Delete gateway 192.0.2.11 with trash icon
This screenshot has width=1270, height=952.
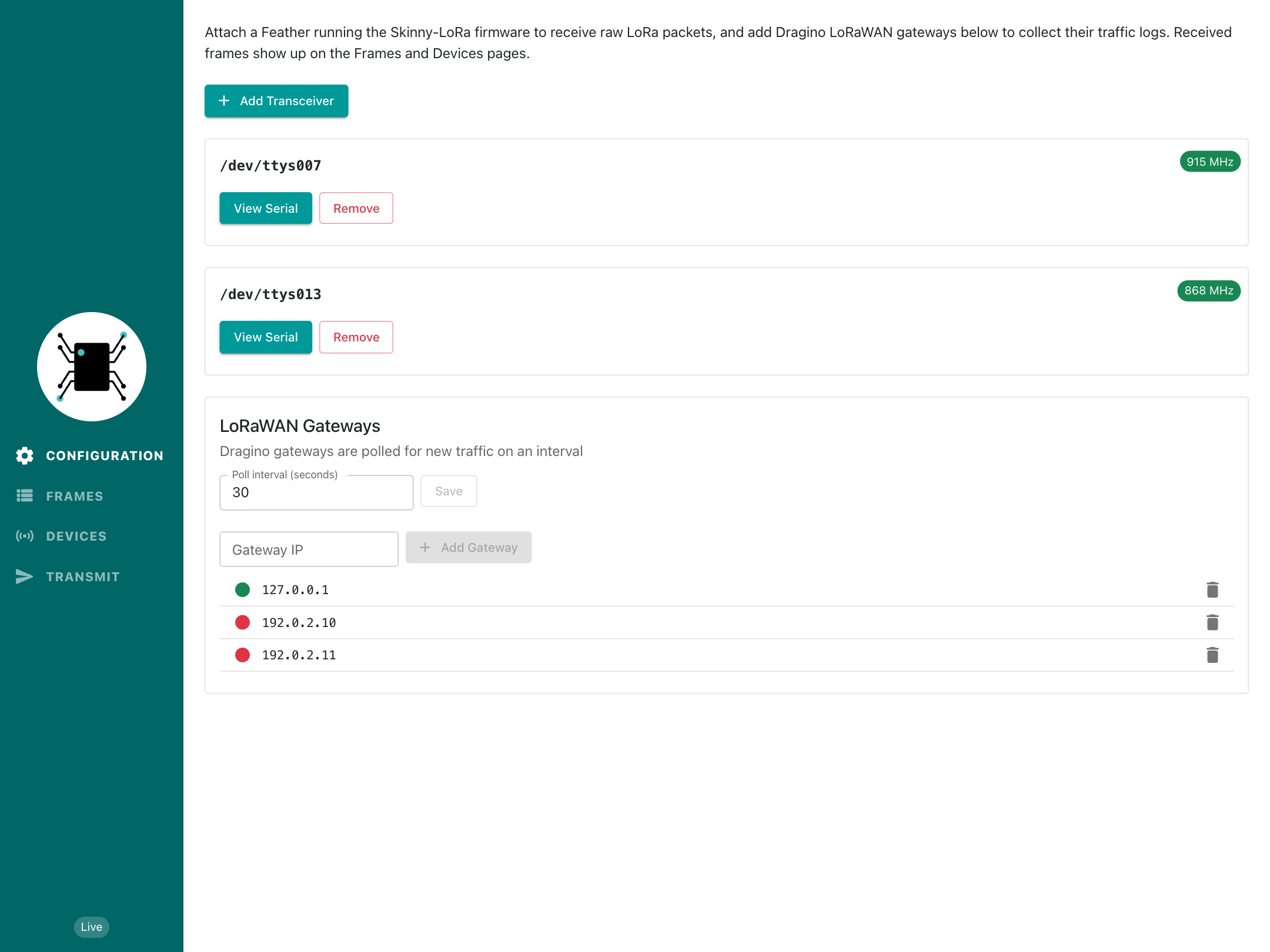pos(1212,655)
